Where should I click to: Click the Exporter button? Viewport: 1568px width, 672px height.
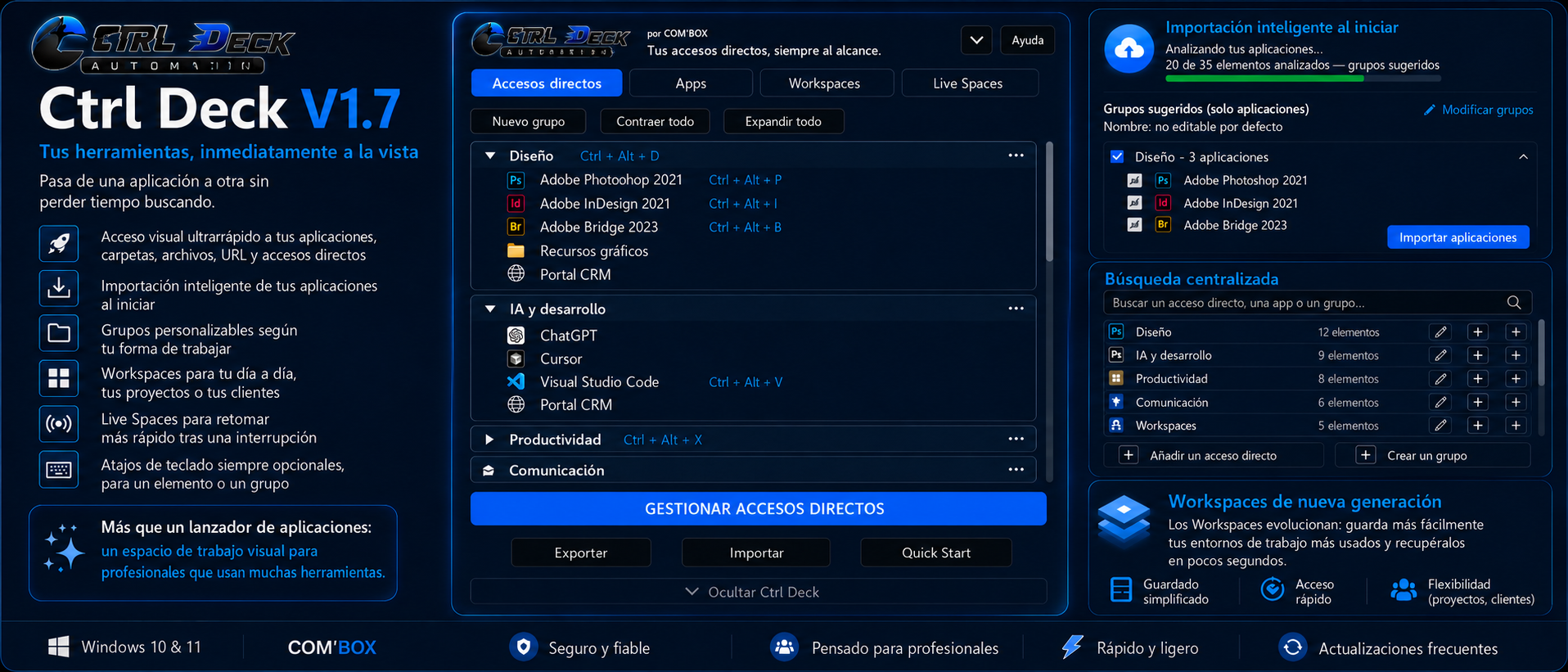pyautogui.click(x=581, y=552)
